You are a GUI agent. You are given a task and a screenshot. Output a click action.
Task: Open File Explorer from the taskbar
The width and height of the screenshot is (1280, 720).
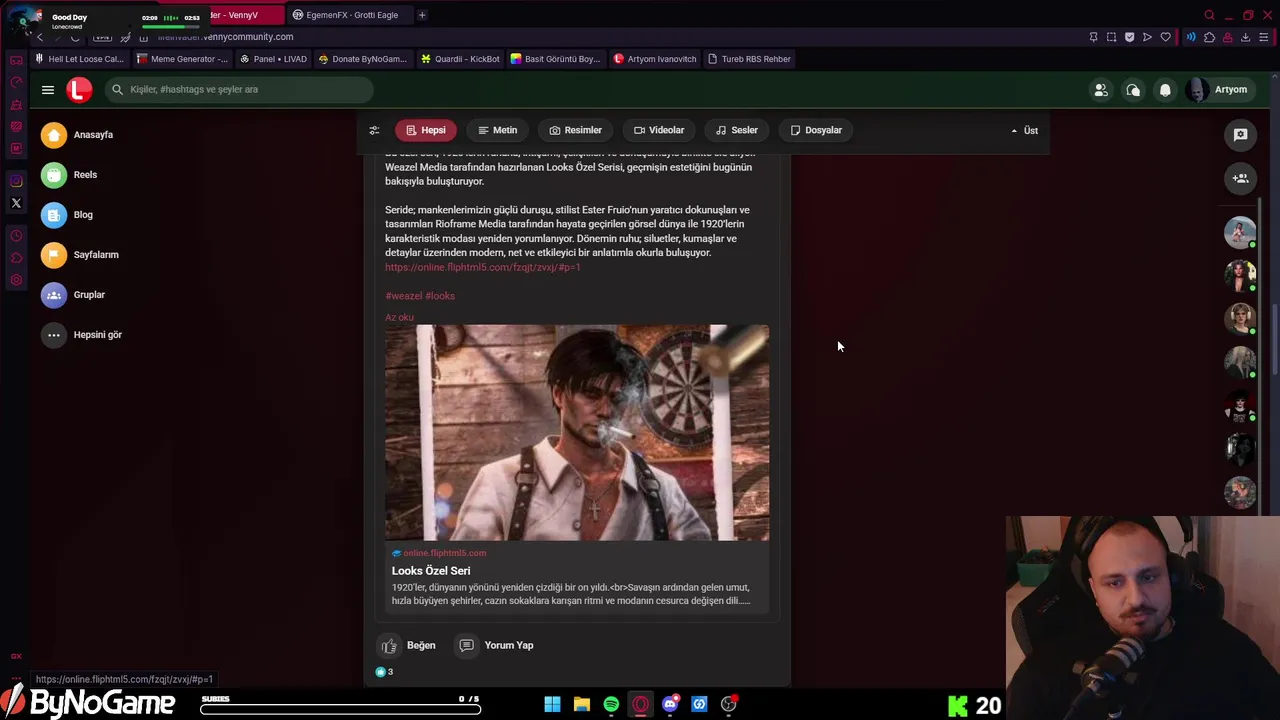pos(581,704)
